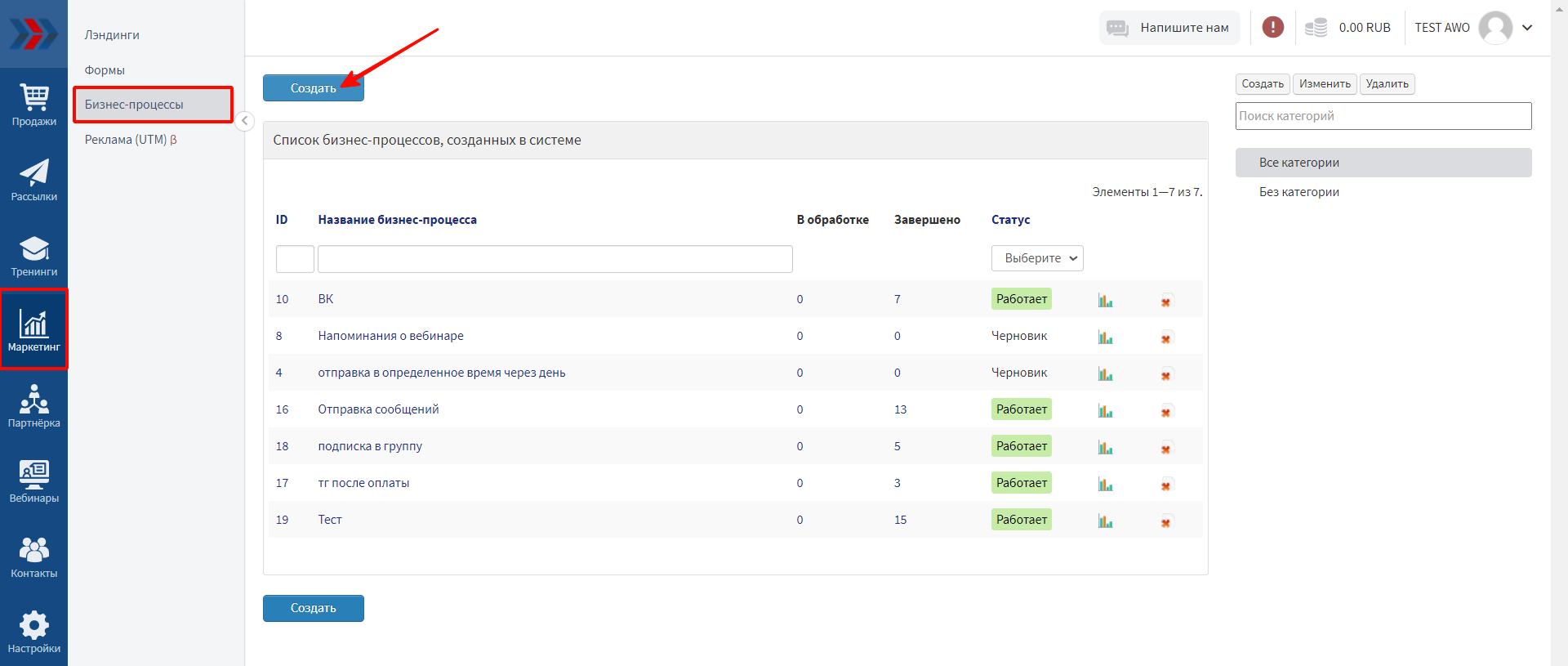Go to the Тренинги graduation cap section
The image size is (1568, 666).
click(33, 256)
